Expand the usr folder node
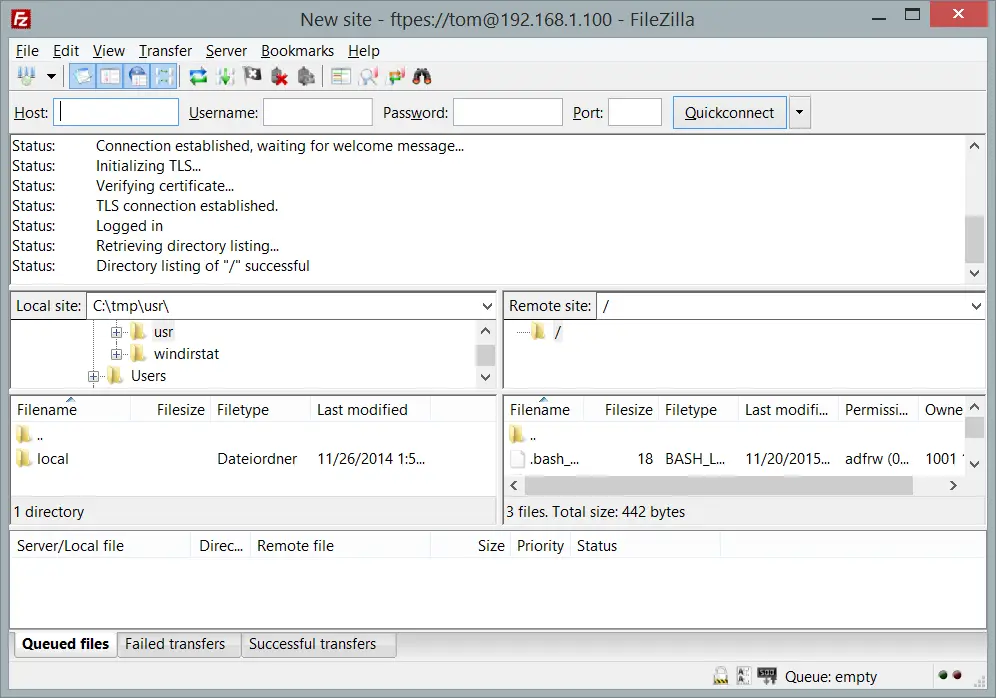This screenshot has width=996, height=698. coord(116,332)
